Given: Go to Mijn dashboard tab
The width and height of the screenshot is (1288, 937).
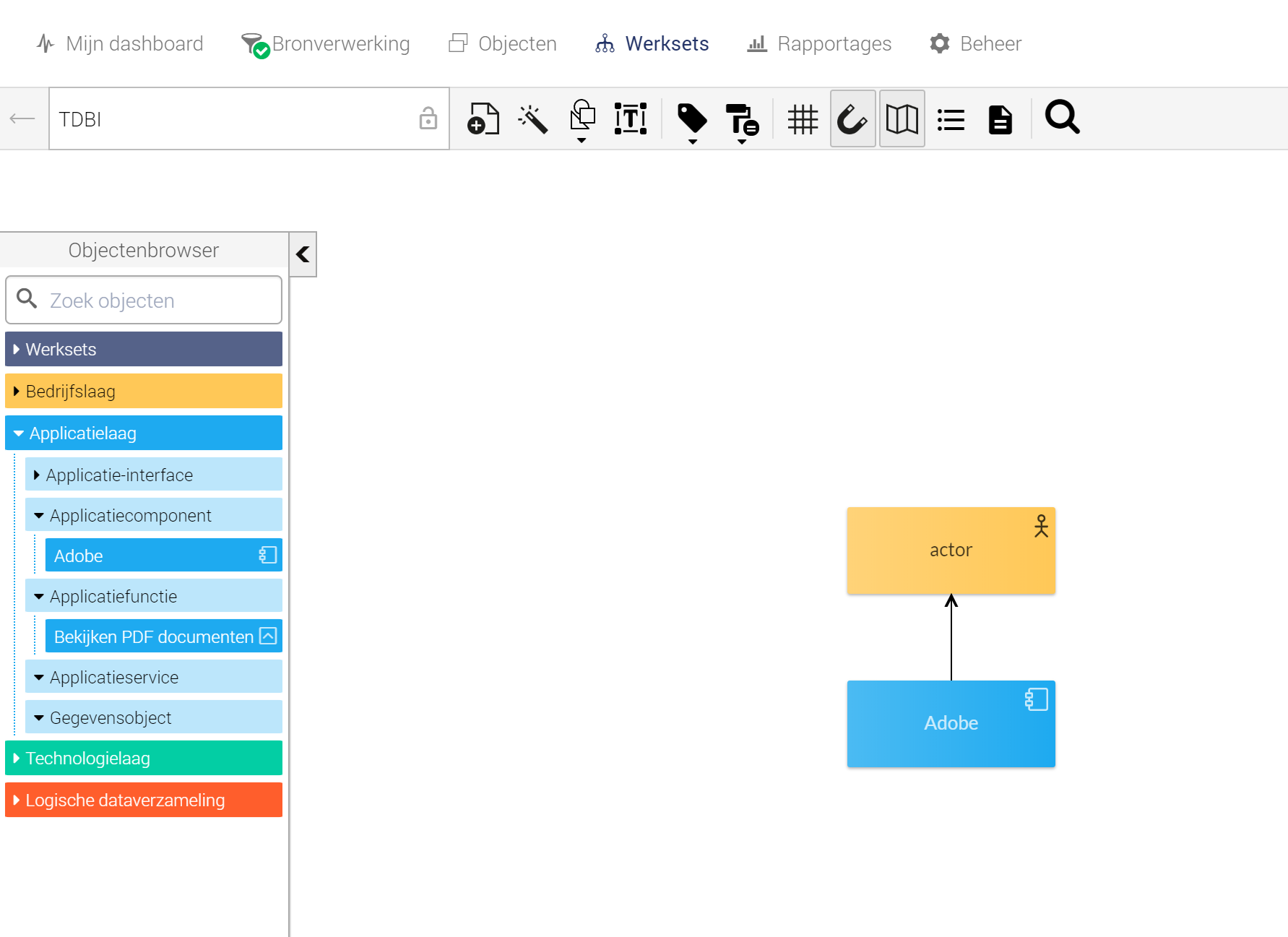Looking at the screenshot, I should point(120,43).
